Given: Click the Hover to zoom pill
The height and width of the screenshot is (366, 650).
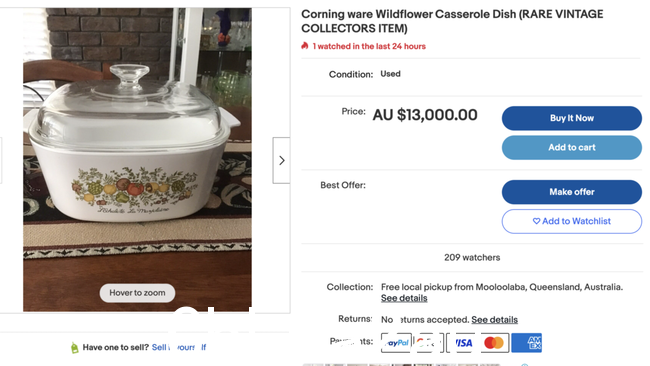Looking at the screenshot, I should pos(137,293).
